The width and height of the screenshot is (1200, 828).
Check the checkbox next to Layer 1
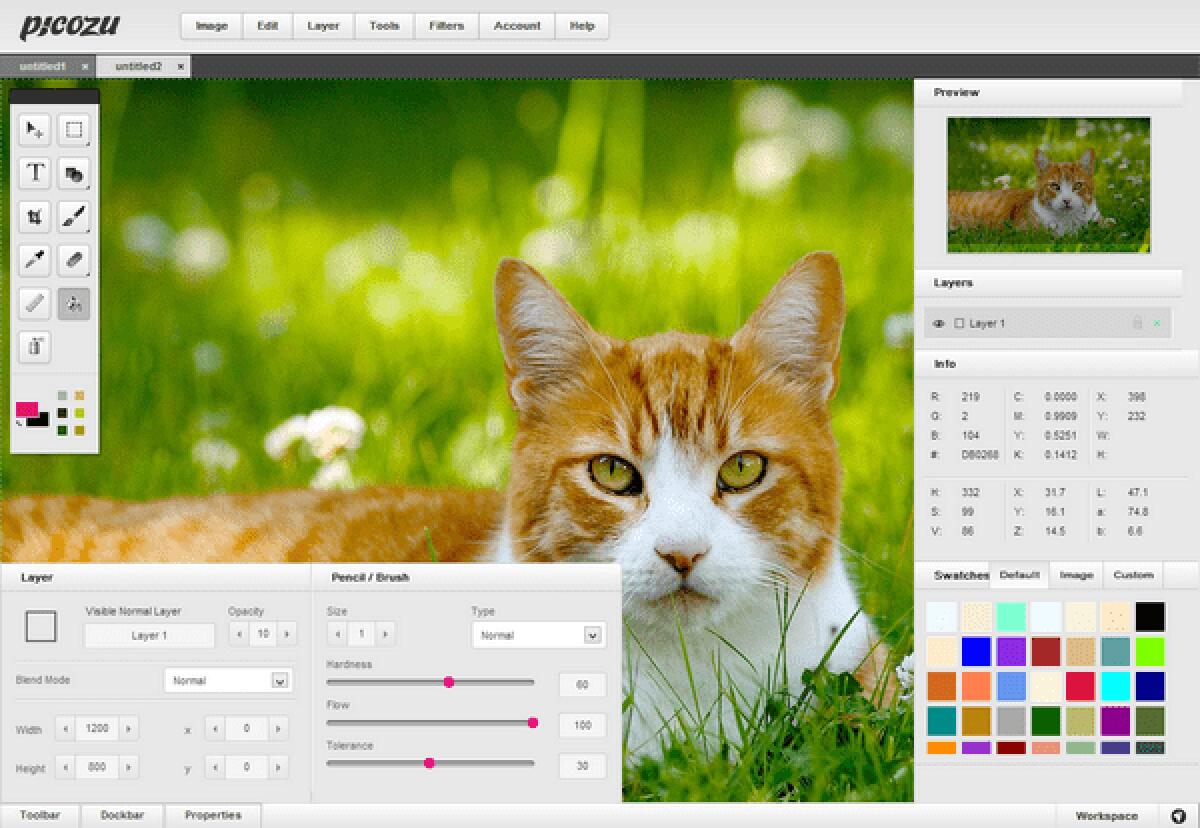point(958,323)
